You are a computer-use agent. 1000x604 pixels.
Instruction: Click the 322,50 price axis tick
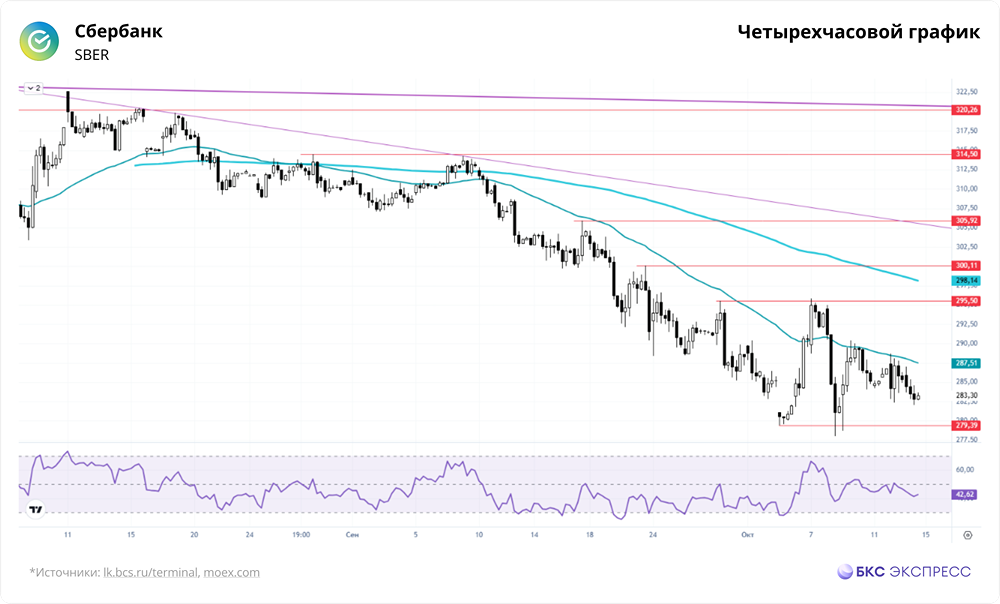tap(966, 92)
